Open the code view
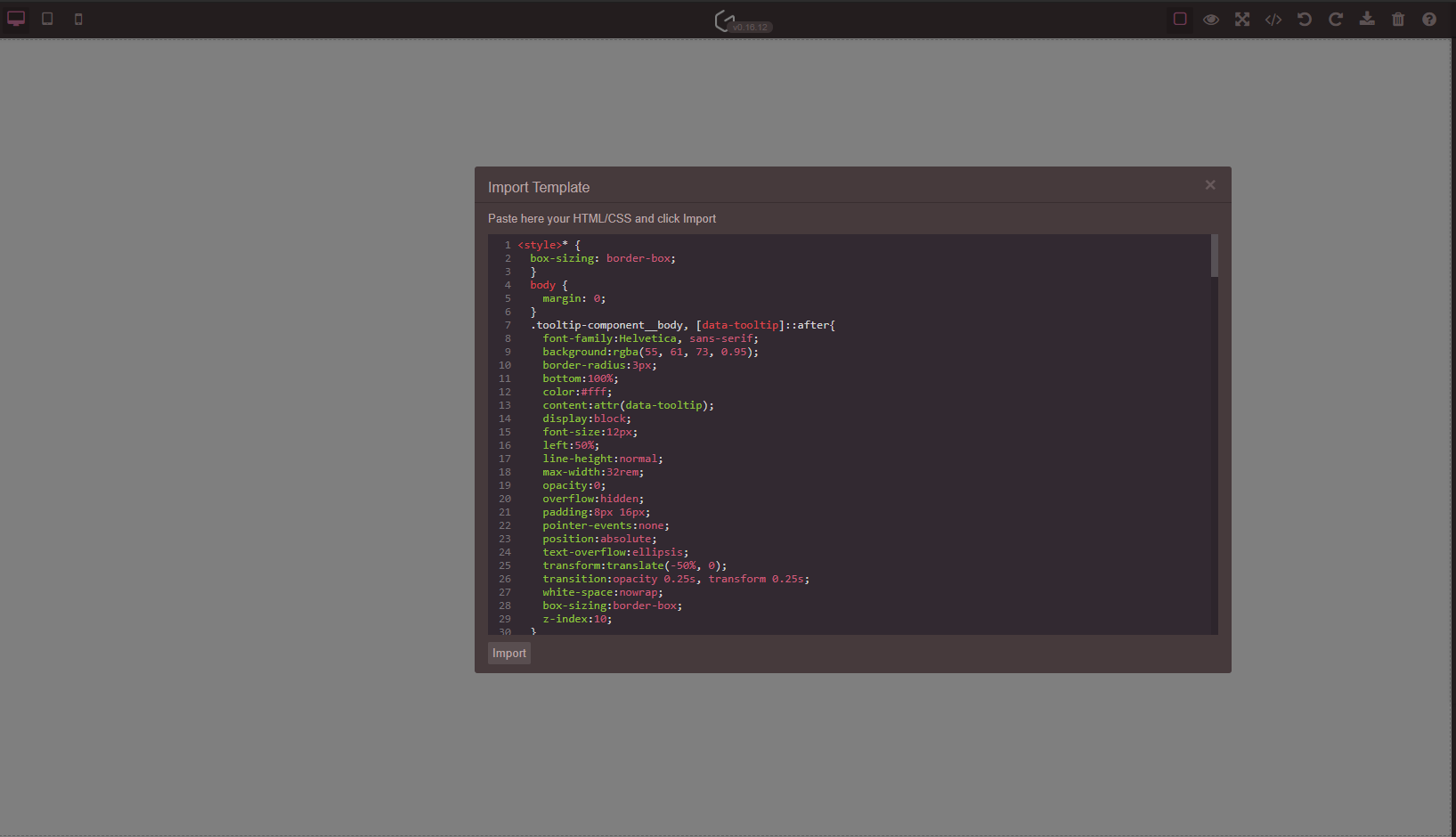The height and width of the screenshot is (837, 1456). 1273,18
